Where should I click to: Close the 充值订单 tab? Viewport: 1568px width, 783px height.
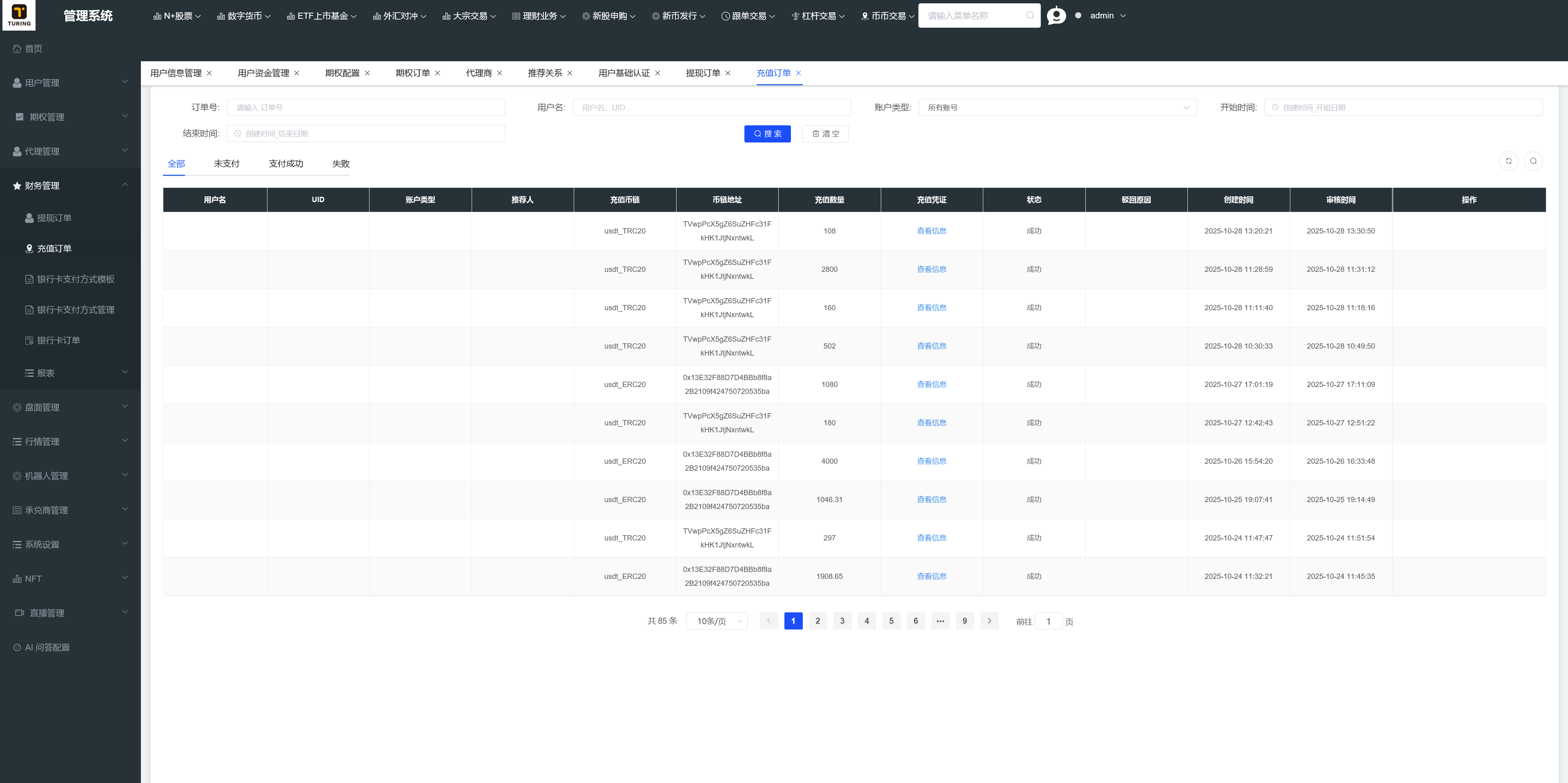[x=798, y=73]
